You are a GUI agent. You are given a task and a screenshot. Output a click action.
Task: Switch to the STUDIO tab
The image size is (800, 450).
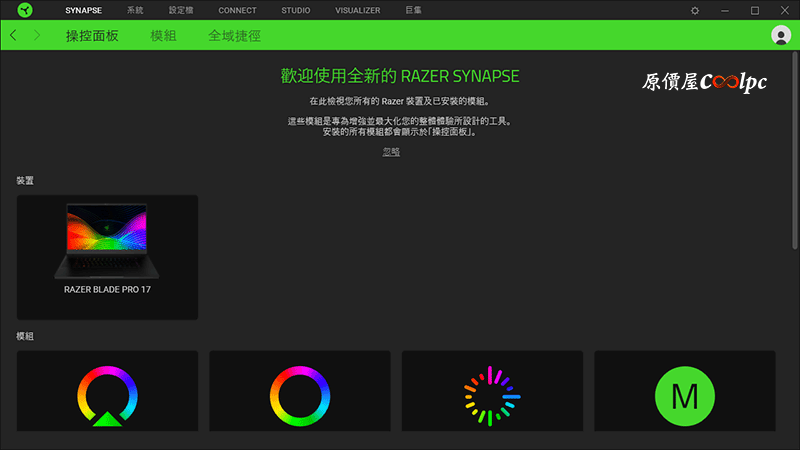point(295,10)
